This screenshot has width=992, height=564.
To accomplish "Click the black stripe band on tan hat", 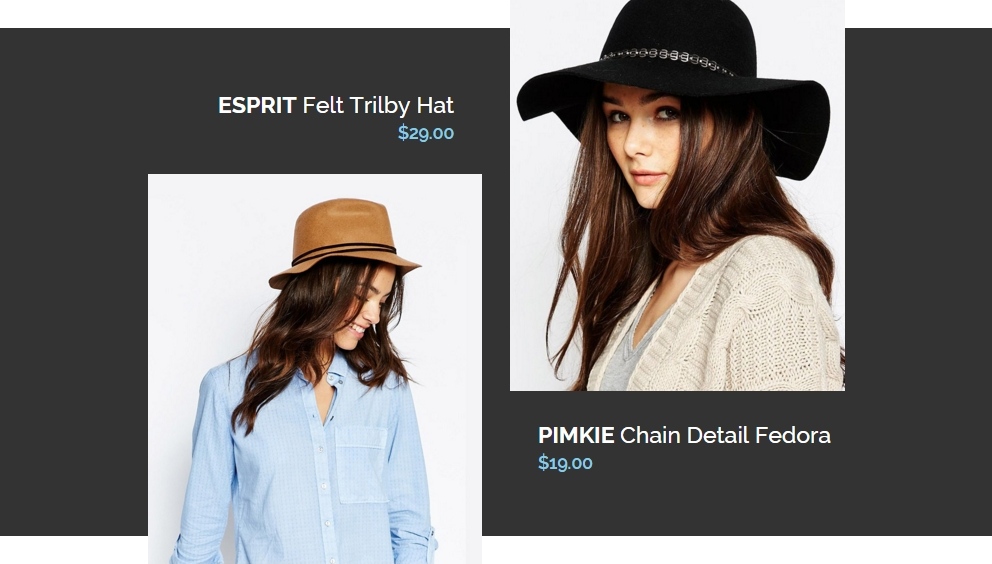I will pos(343,253).
